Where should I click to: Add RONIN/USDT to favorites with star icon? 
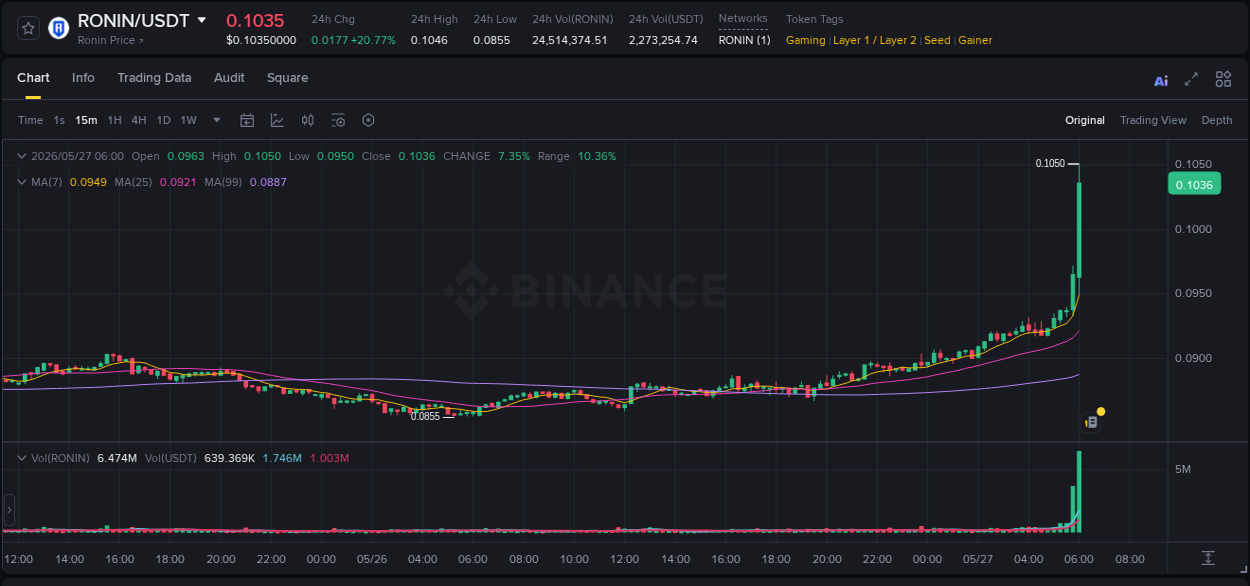28,28
